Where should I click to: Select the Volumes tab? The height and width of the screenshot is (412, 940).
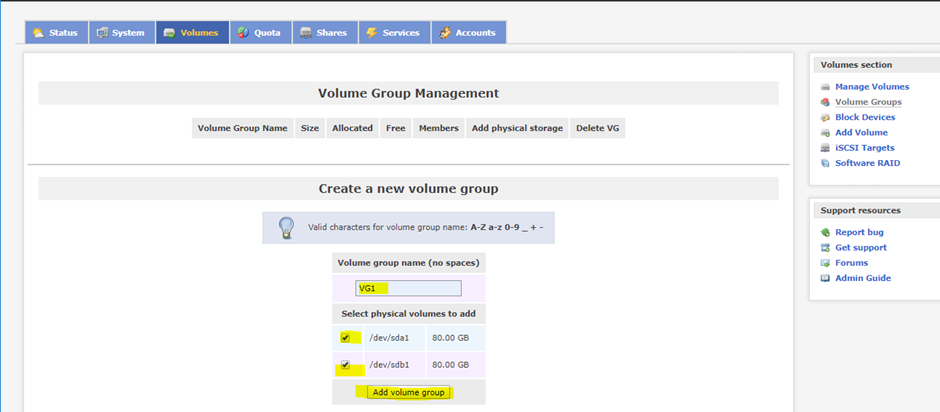click(x=192, y=32)
